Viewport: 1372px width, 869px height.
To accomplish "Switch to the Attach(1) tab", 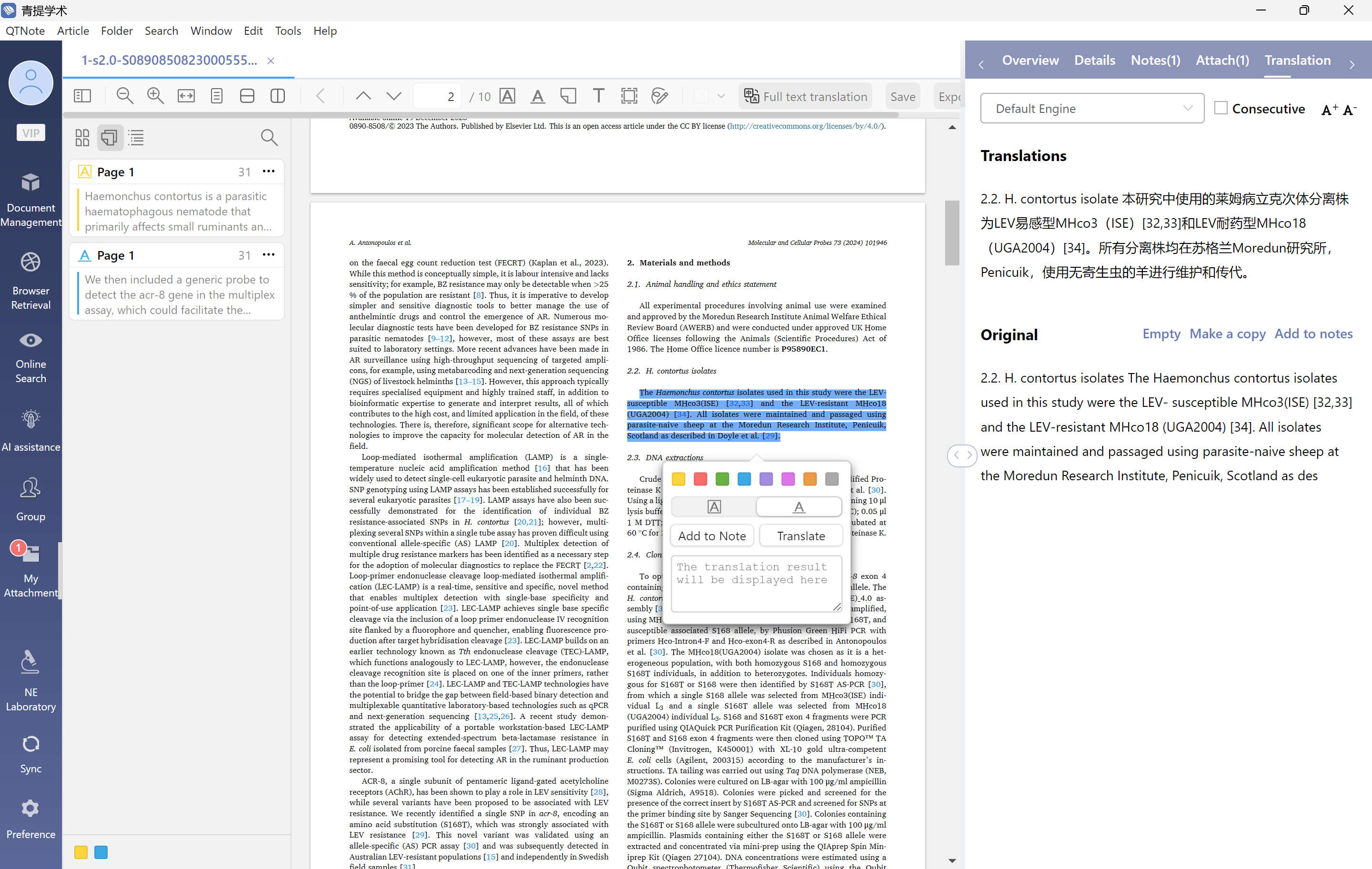I will point(1222,60).
